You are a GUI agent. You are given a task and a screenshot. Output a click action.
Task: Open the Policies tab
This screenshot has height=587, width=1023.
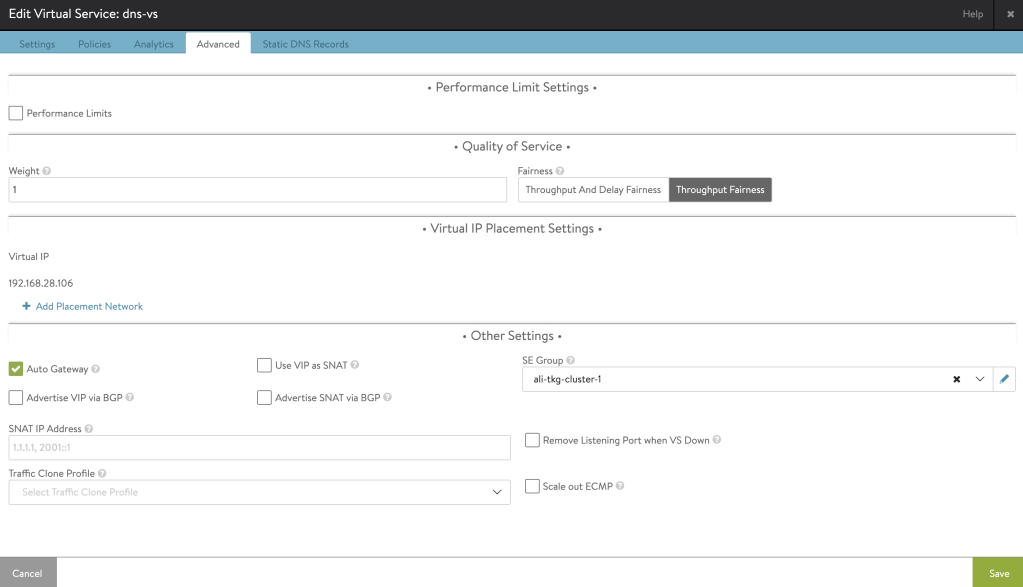[x=94, y=44]
